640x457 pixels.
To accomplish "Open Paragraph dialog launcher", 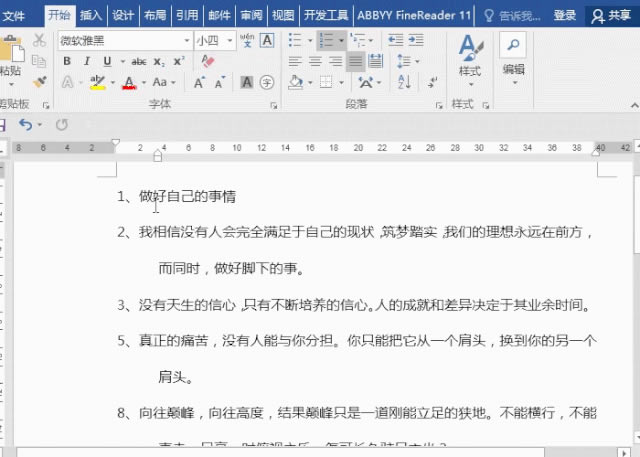I will click(x=439, y=106).
